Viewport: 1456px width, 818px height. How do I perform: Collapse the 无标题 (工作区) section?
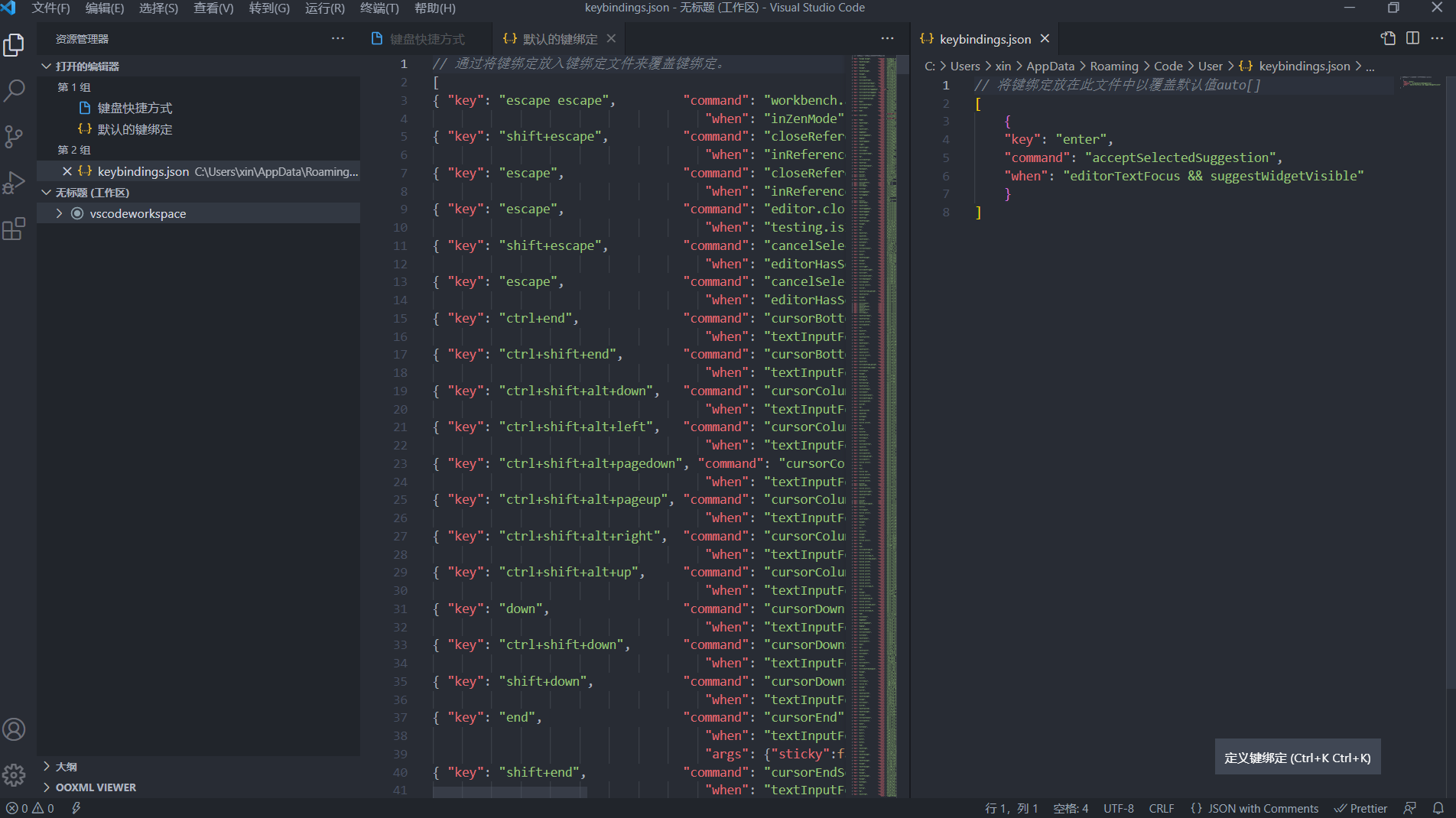(199, 192)
